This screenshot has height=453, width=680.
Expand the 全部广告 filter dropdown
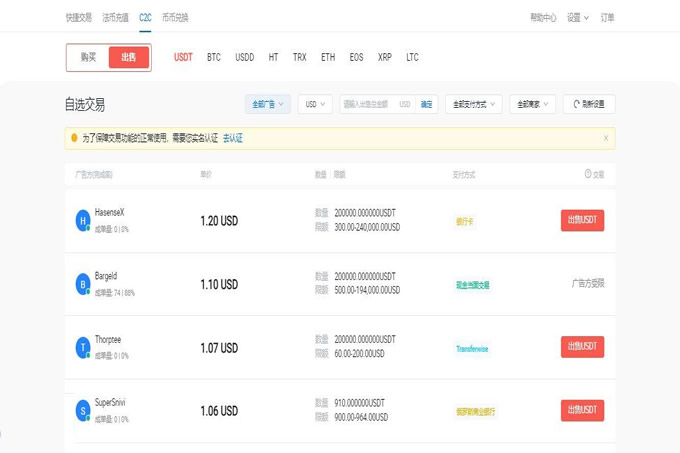pos(268,104)
